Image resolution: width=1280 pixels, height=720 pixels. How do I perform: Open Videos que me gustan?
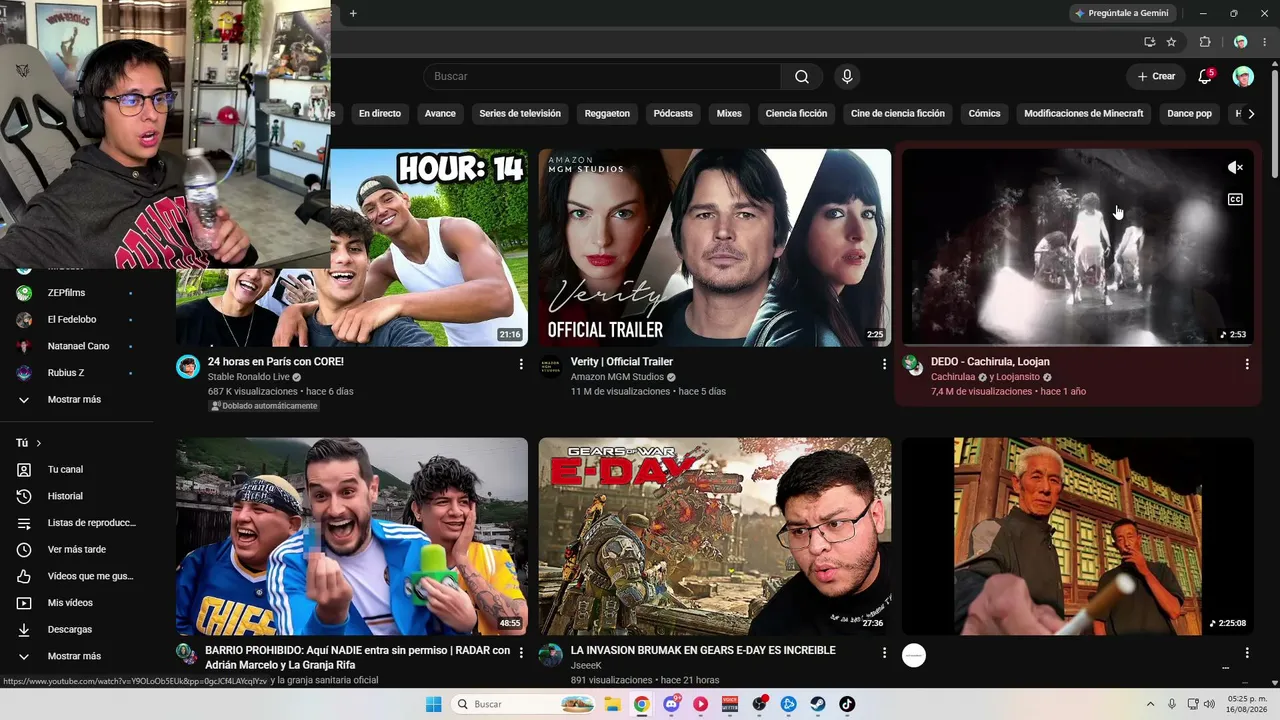click(76, 576)
